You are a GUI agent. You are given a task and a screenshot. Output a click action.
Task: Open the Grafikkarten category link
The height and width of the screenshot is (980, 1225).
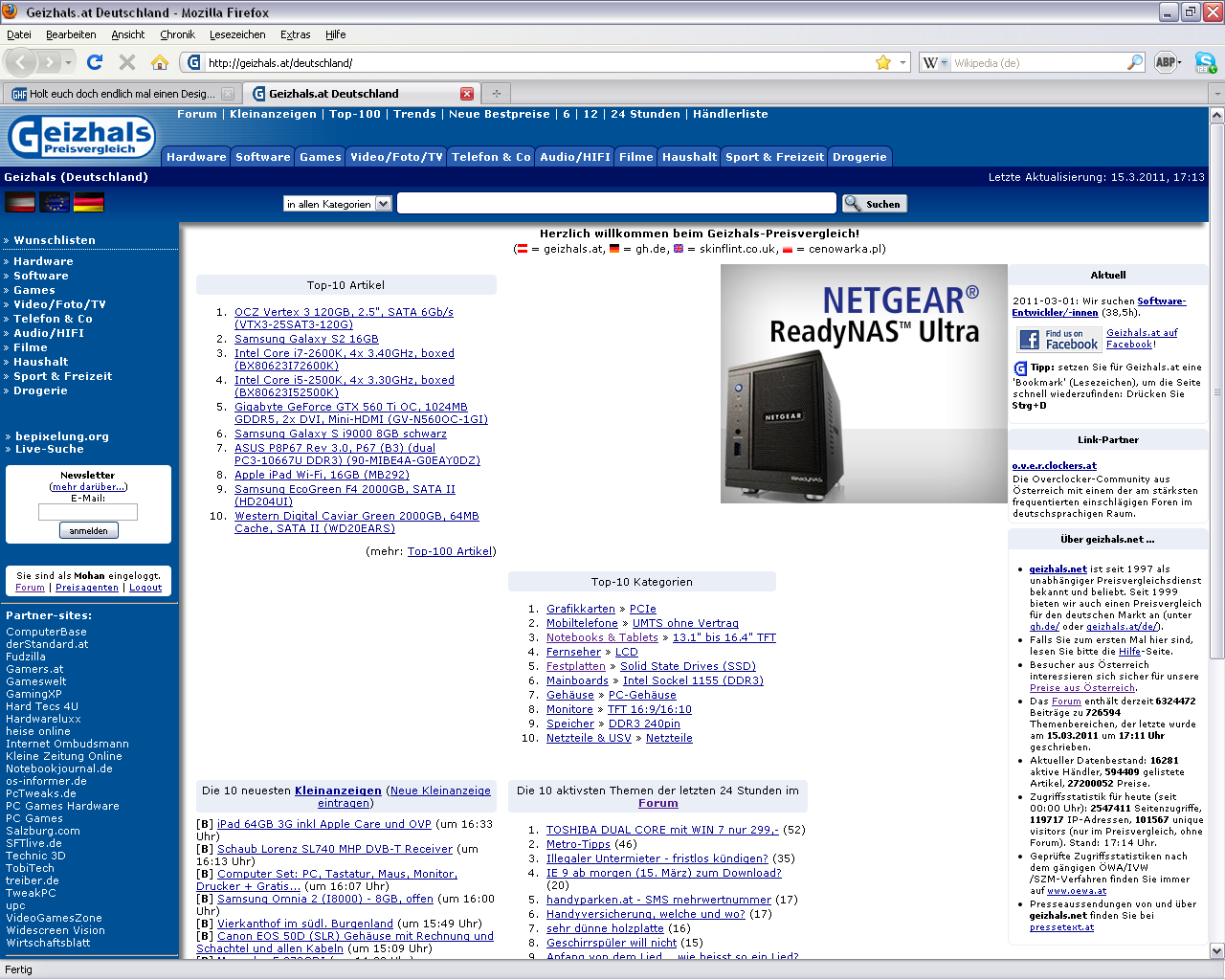pos(581,609)
